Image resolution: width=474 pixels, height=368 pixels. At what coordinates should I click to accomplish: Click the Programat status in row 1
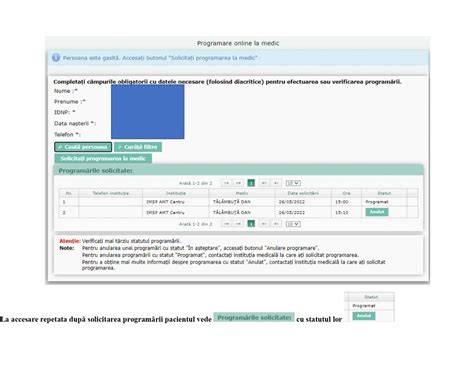tap(377, 202)
